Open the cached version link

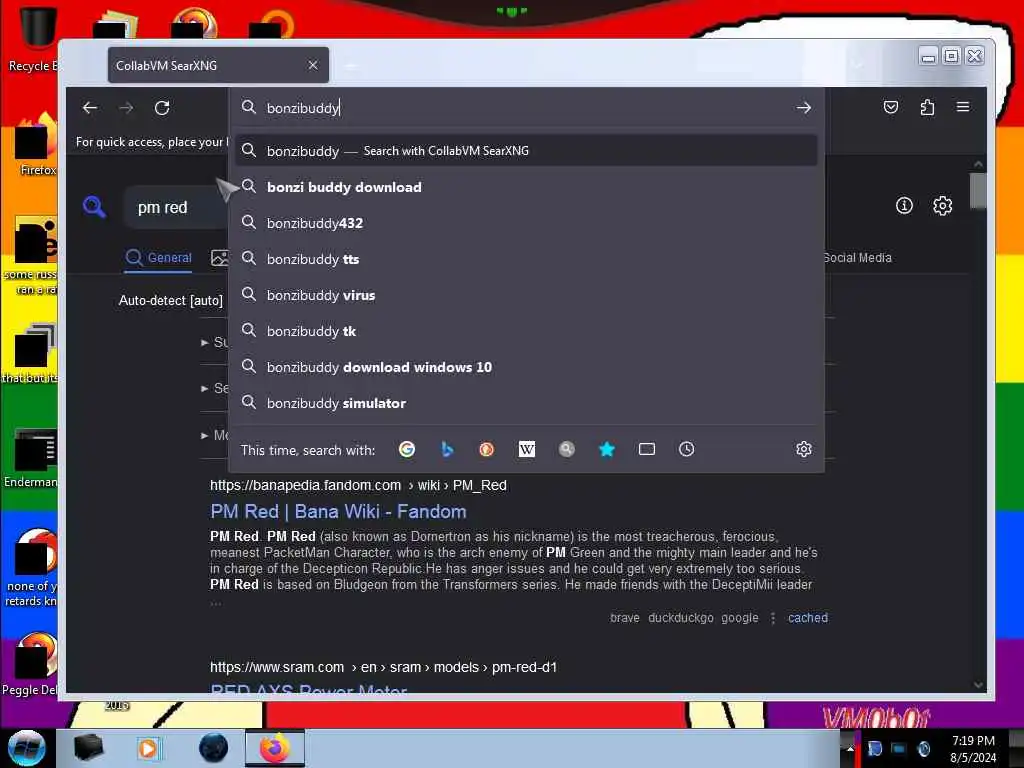tap(807, 618)
